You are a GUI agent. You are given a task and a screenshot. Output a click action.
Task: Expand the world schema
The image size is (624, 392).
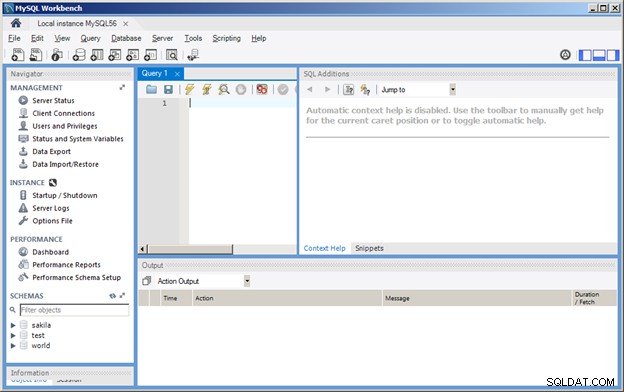(x=13, y=345)
